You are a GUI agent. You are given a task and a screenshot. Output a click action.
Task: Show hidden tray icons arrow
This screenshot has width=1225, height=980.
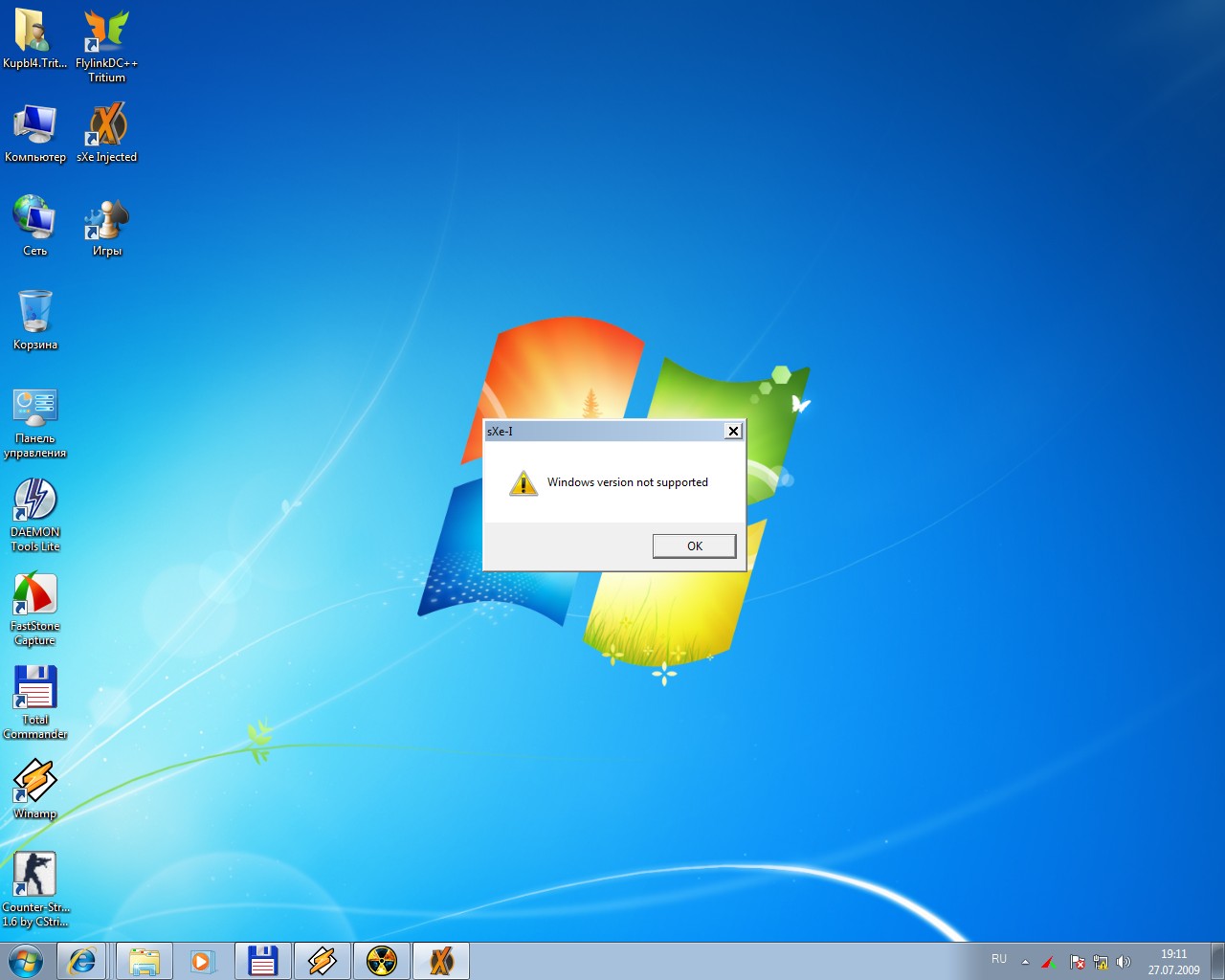(1025, 962)
